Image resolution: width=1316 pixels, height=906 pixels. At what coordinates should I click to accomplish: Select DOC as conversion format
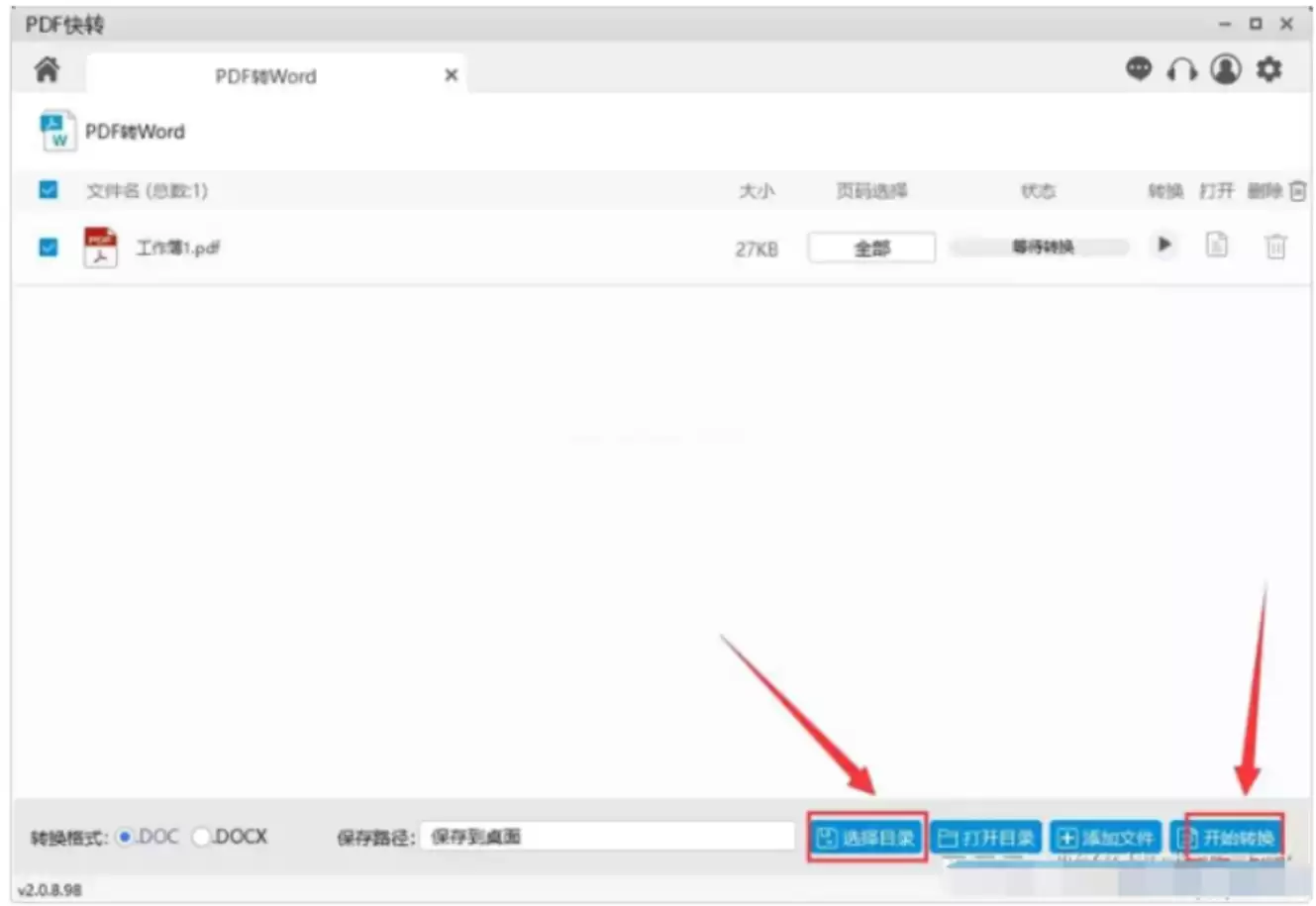(x=125, y=837)
